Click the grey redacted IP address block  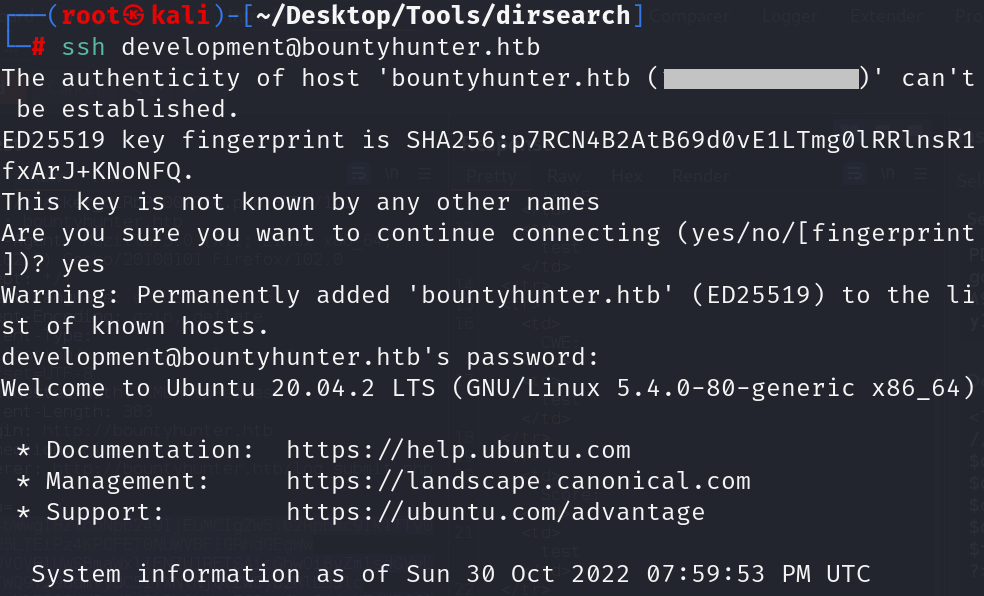click(x=762, y=78)
